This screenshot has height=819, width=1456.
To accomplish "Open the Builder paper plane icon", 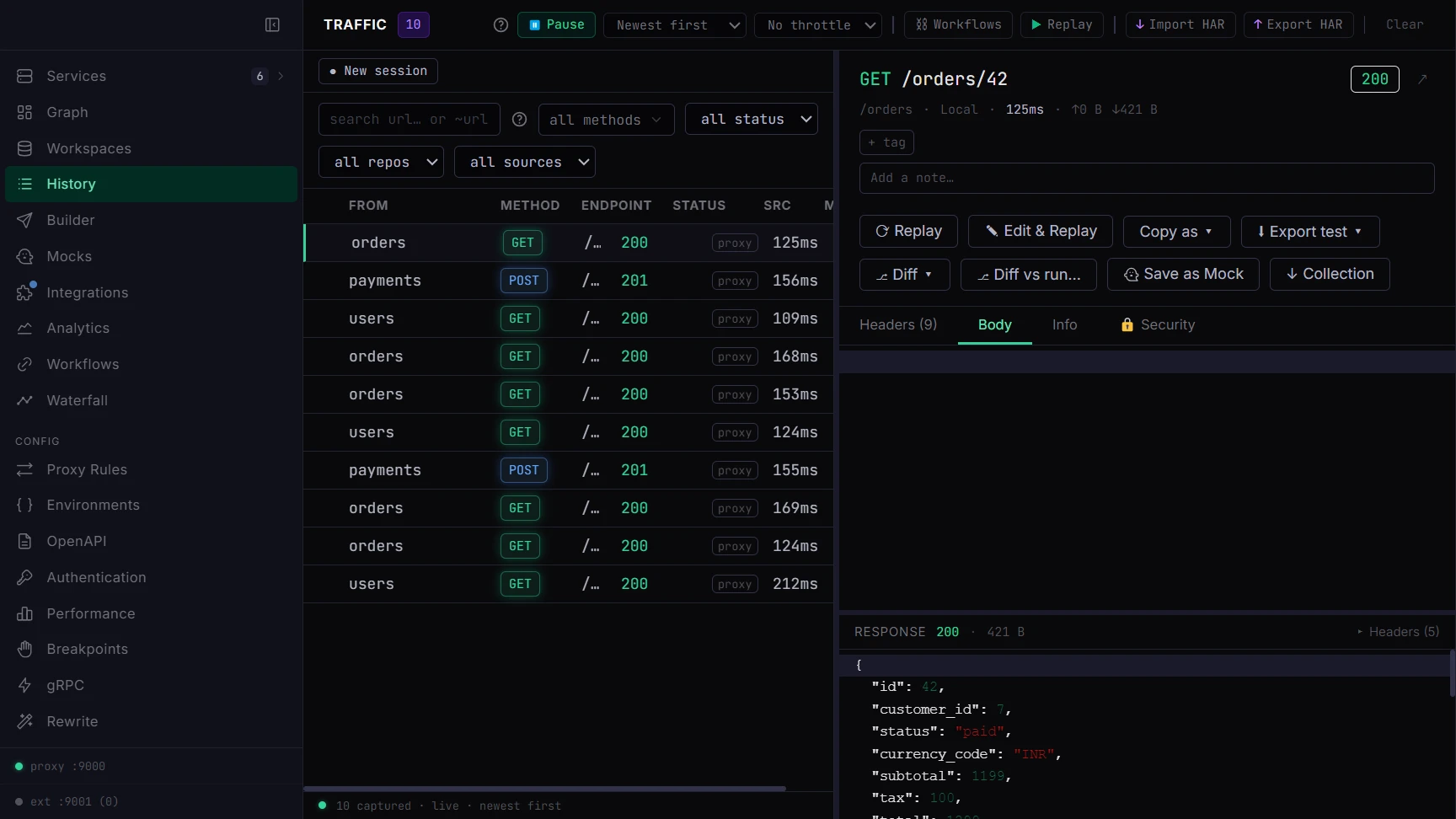I will [24, 220].
